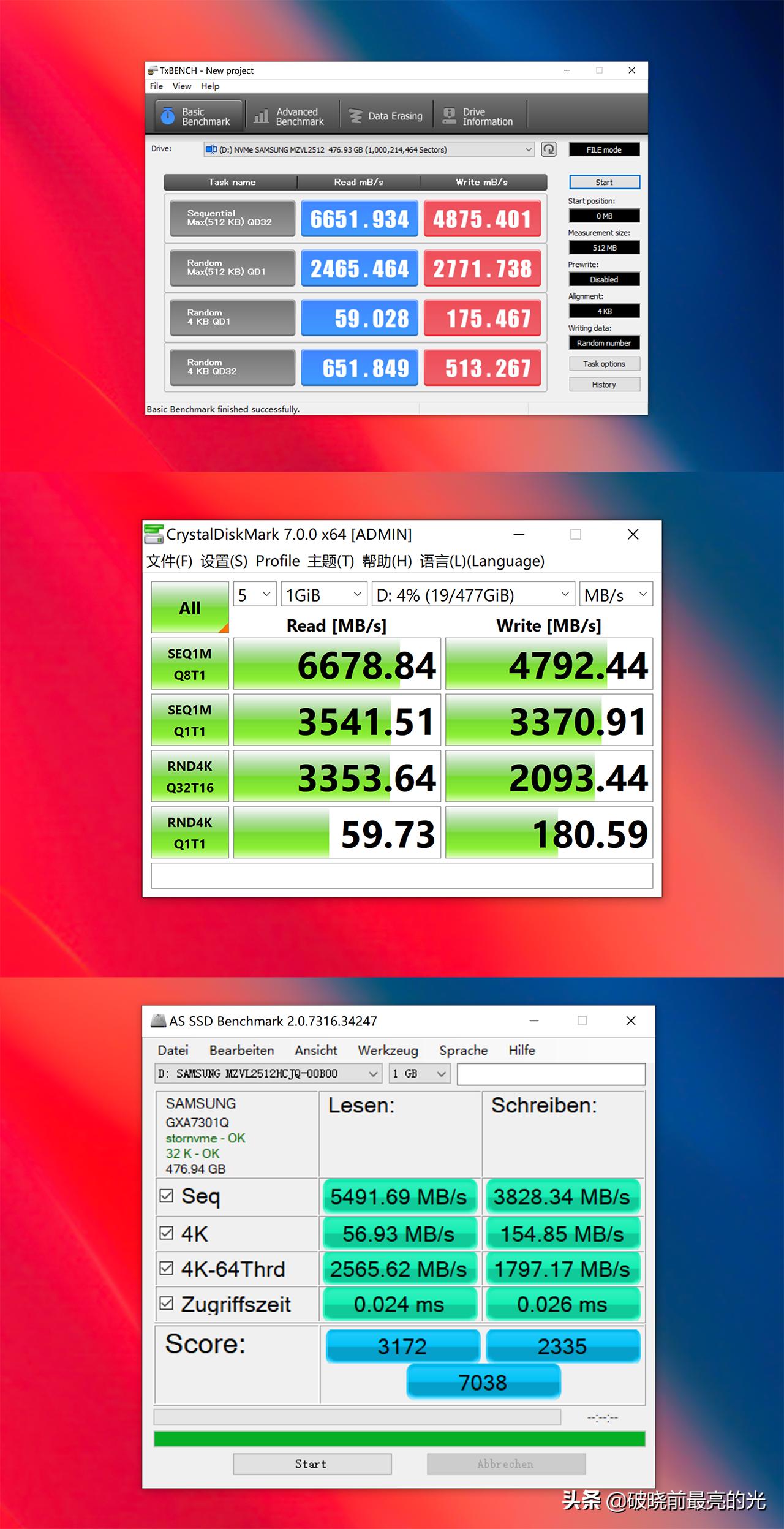Viewport: 784px width, 1529px height.
Task: Open 文件(F) menu in CrystalDiskMark
Action: [x=170, y=561]
